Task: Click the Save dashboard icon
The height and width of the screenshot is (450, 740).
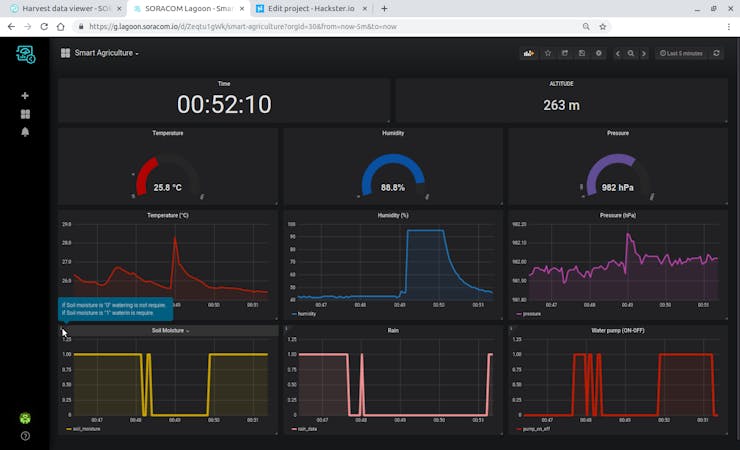Action: point(581,53)
